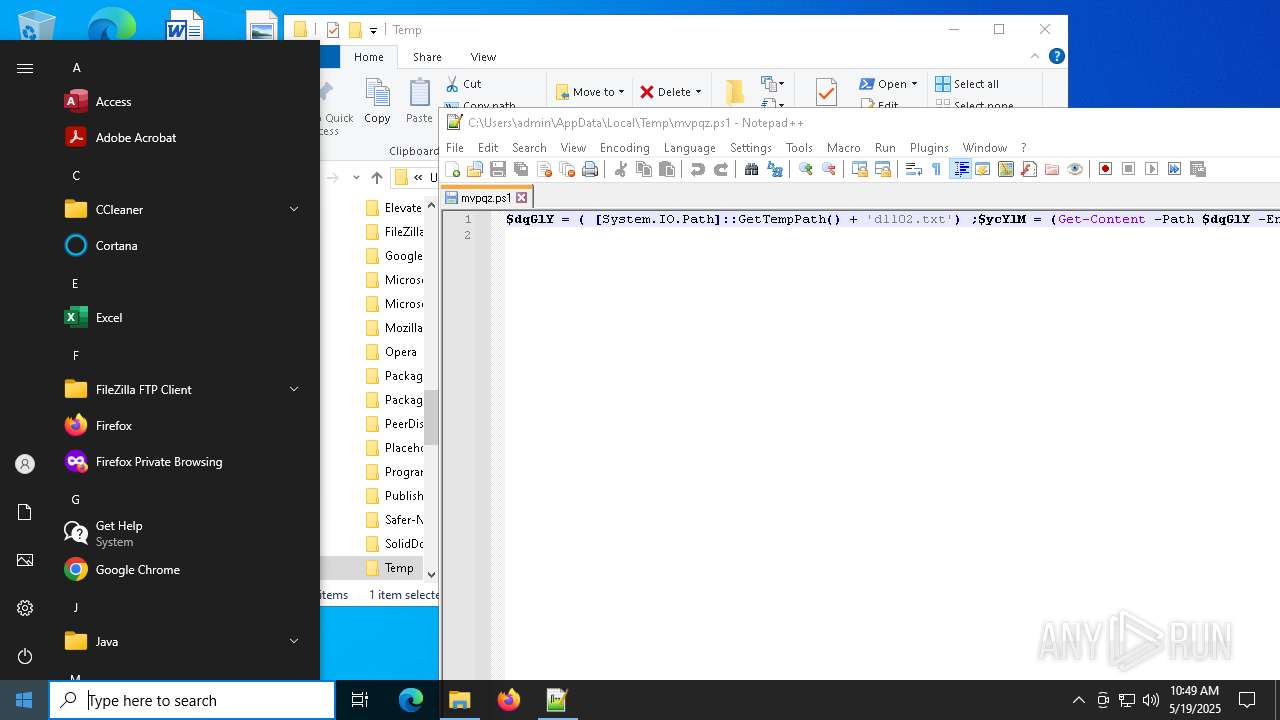Click Playback macro icon

point(1151,169)
